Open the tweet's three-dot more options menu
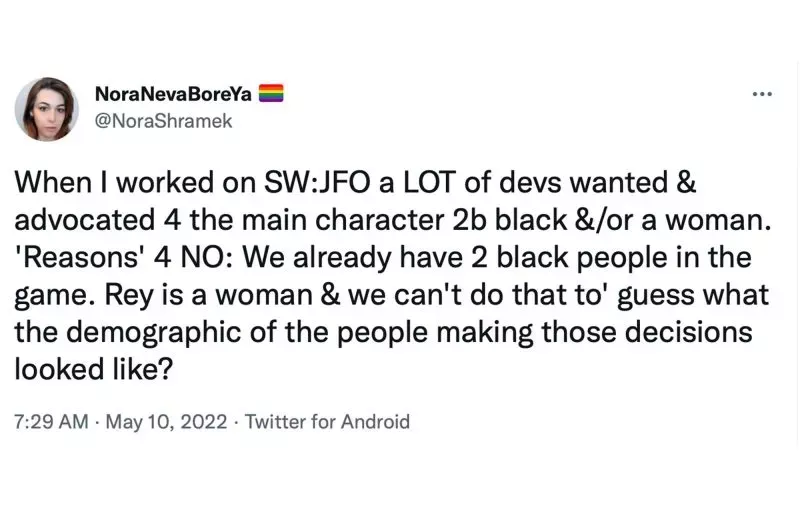The width and height of the screenshot is (800, 508). pyautogui.click(x=762, y=95)
